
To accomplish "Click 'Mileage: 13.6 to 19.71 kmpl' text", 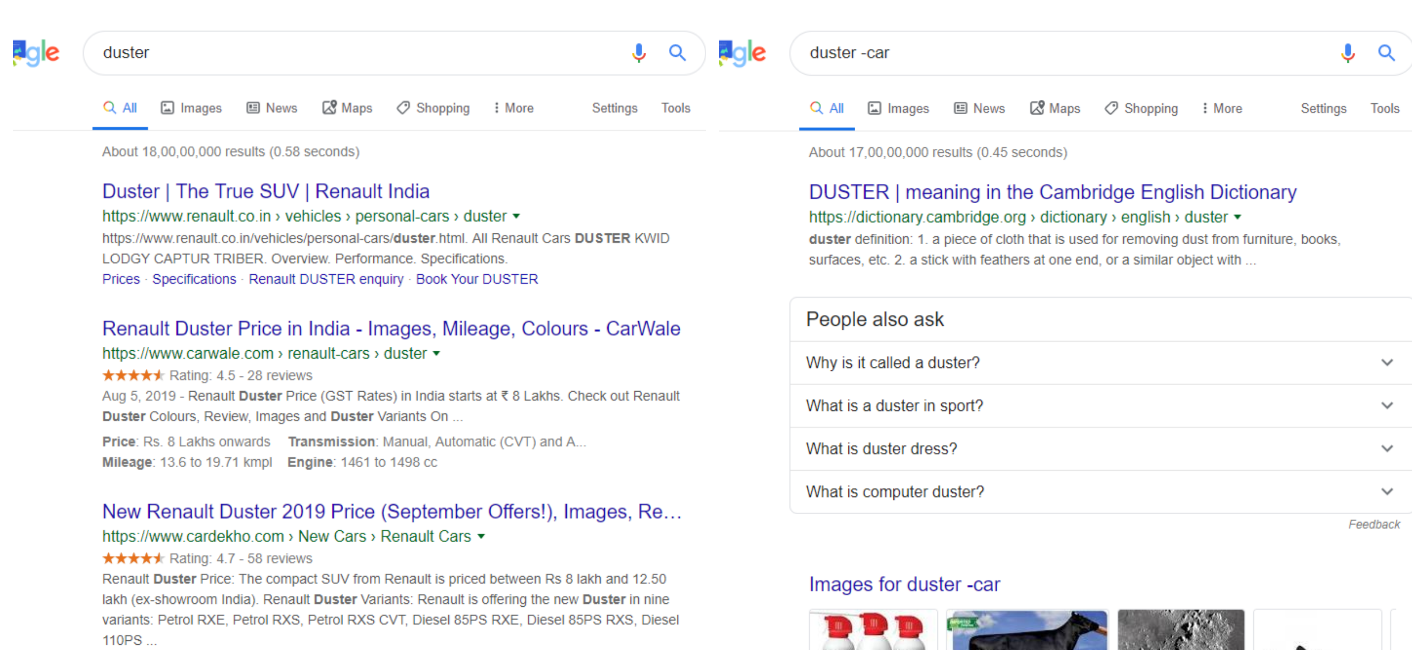I will tap(187, 463).
